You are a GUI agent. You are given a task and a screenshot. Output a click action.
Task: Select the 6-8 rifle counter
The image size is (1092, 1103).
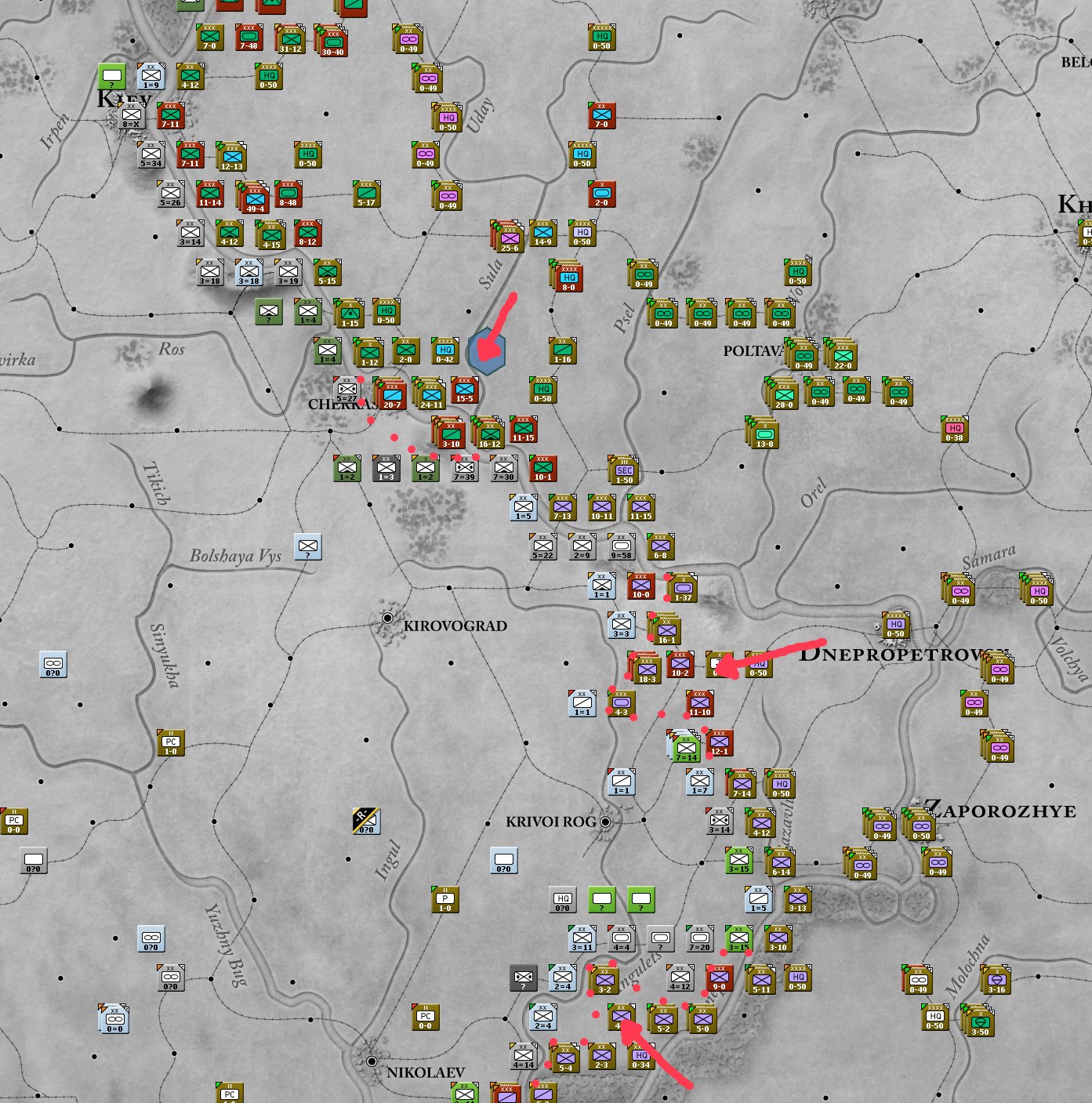pyautogui.click(x=661, y=547)
